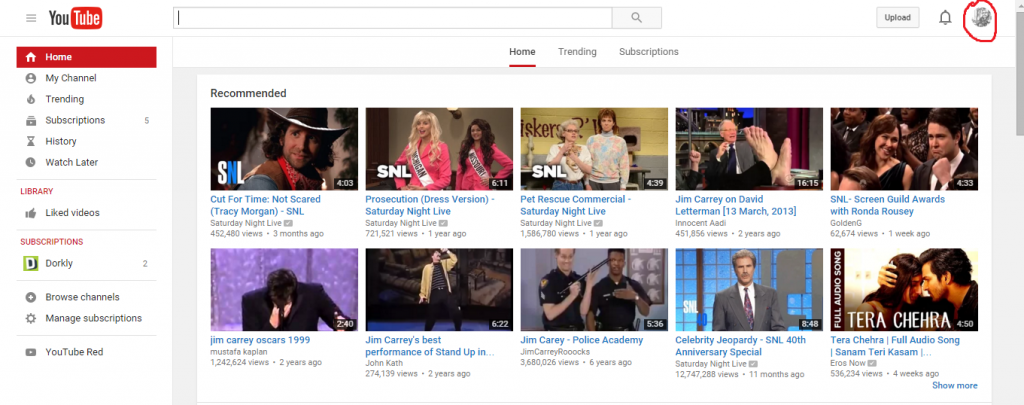The width and height of the screenshot is (1024, 405).
Task: Click the Dorkly channel icon
Action: (31, 263)
